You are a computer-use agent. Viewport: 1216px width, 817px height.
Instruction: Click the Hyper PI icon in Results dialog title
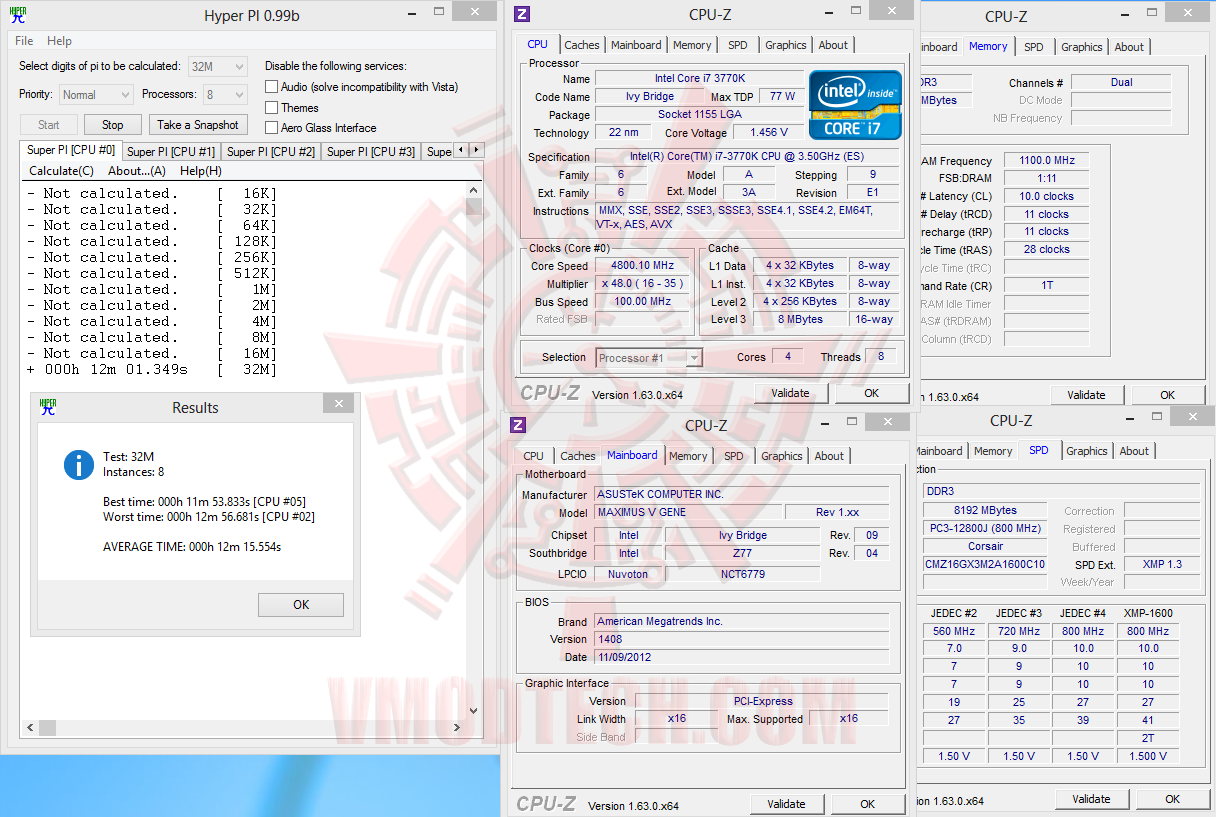[47, 406]
